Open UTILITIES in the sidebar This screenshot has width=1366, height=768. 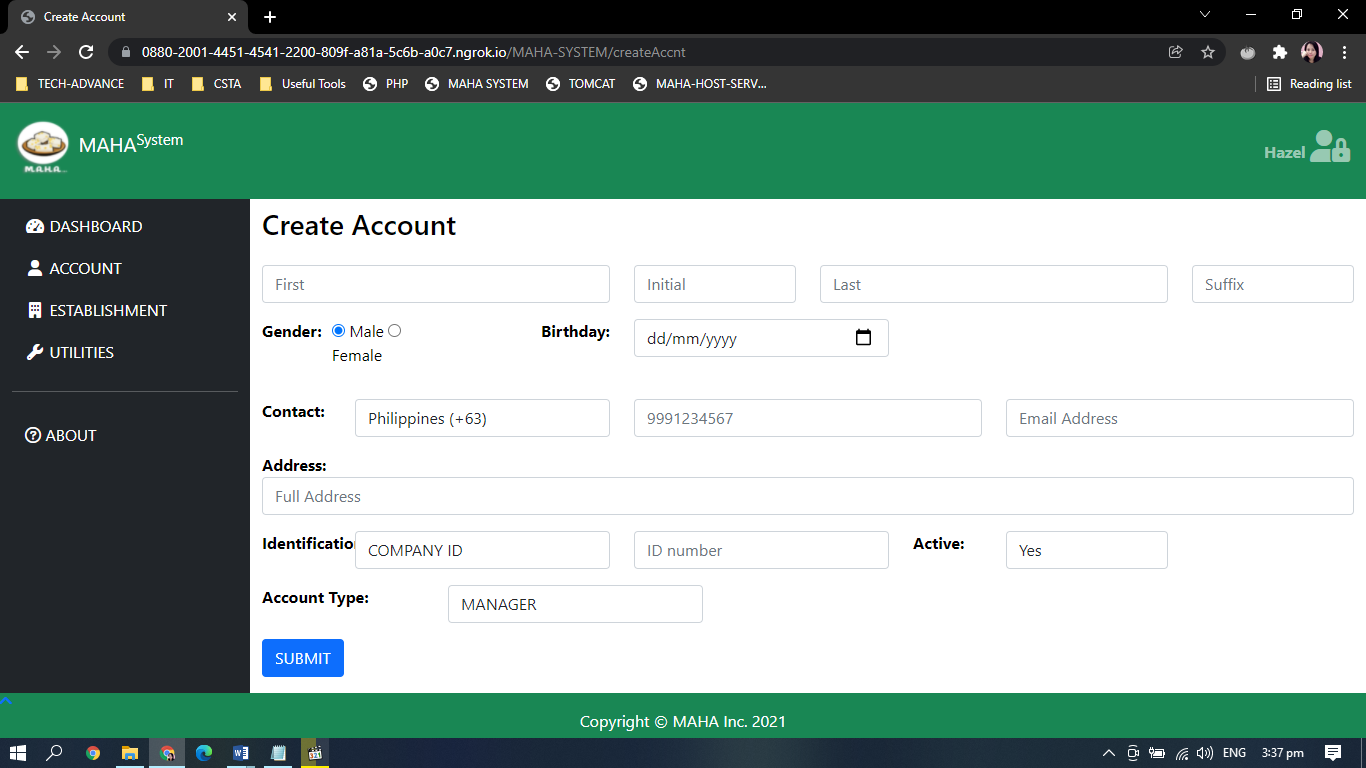70,352
